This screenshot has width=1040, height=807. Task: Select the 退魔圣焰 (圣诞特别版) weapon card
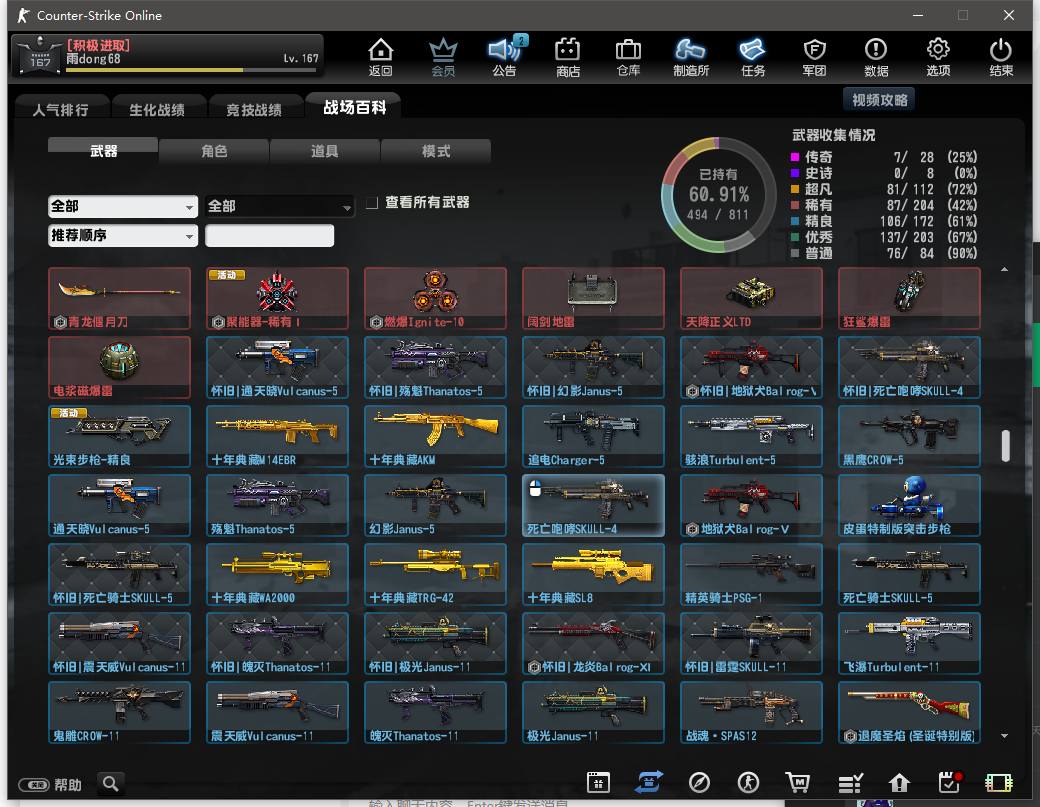(909, 712)
